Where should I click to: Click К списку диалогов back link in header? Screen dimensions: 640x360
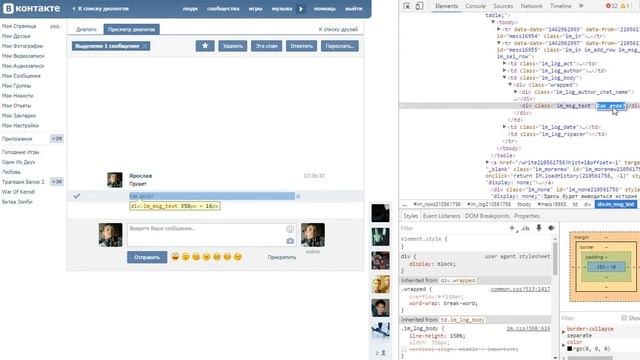coord(100,9)
